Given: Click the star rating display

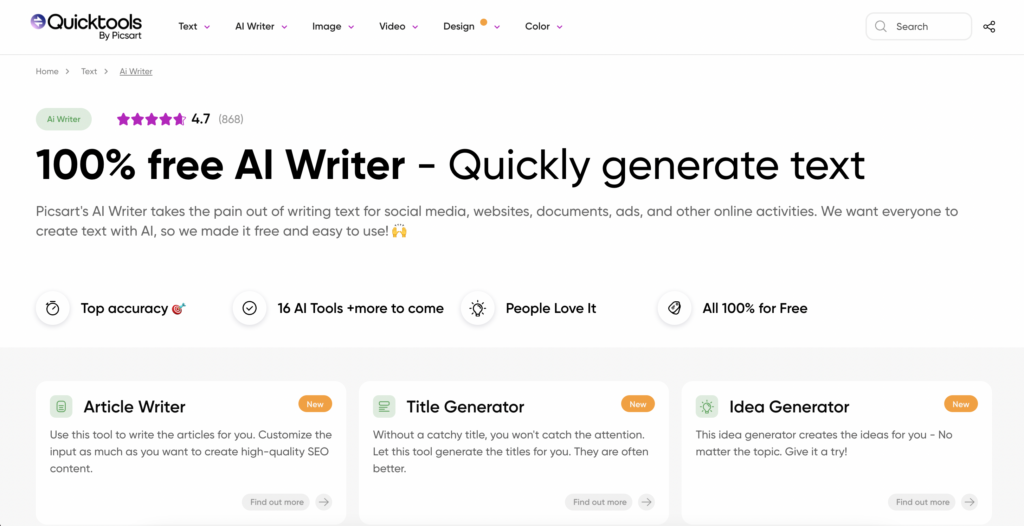Looking at the screenshot, I should (x=151, y=119).
